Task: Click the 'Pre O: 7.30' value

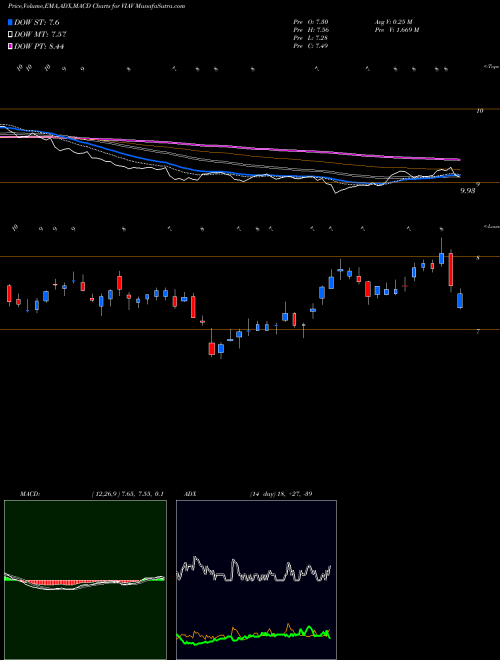Action: point(311,22)
